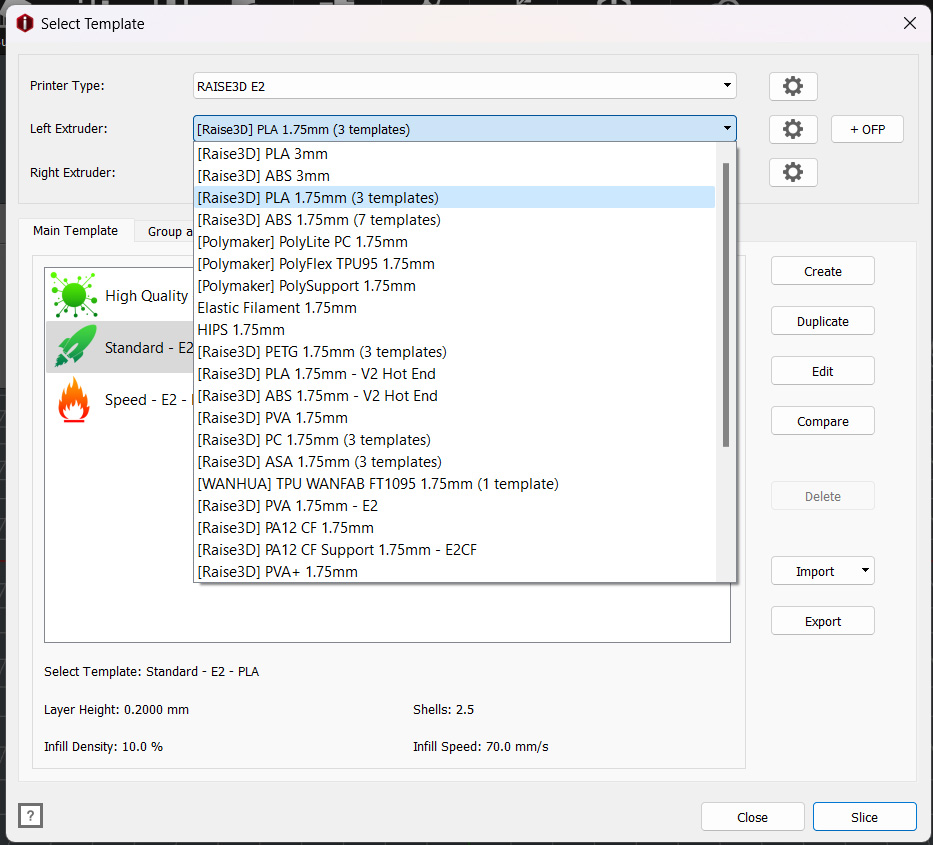
Task: Click the High Quality template green icon
Action: pyautogui.click(x=74, y=295)
